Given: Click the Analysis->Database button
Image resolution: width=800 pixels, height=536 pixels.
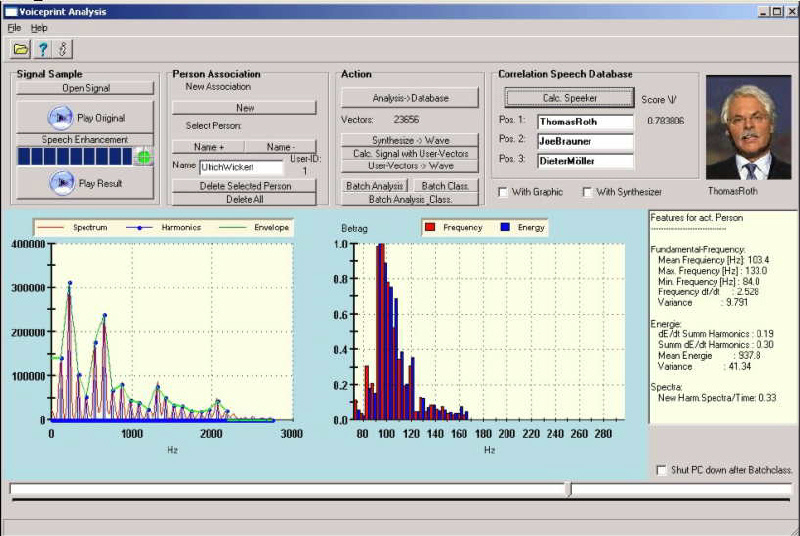Looking at the screenshot, I should coord(410,98).
